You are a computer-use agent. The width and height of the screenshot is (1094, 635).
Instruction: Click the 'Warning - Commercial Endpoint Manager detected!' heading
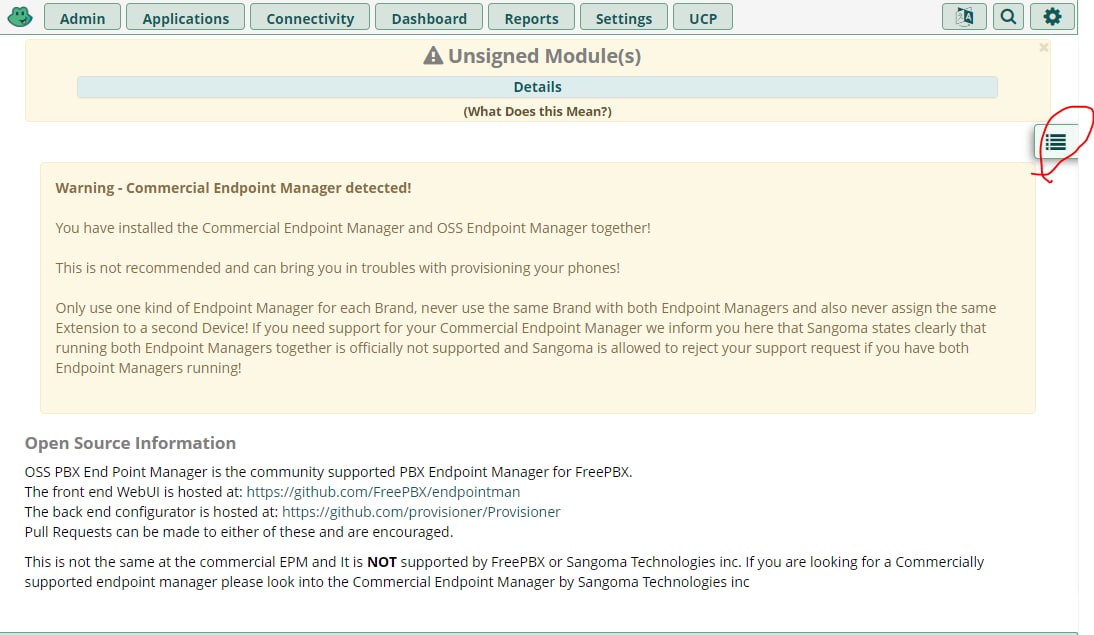point(233,188)
